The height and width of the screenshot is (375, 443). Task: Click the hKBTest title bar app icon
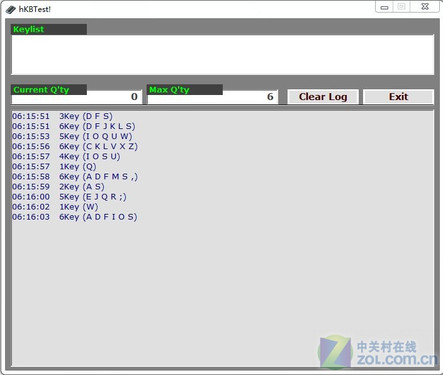[x=11, y=9]
